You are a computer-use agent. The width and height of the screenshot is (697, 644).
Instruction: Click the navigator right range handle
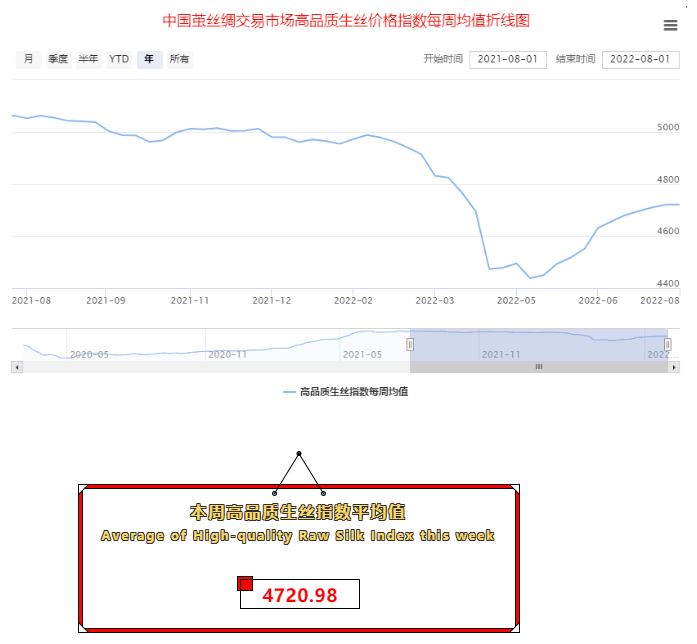tap(668, 344)
